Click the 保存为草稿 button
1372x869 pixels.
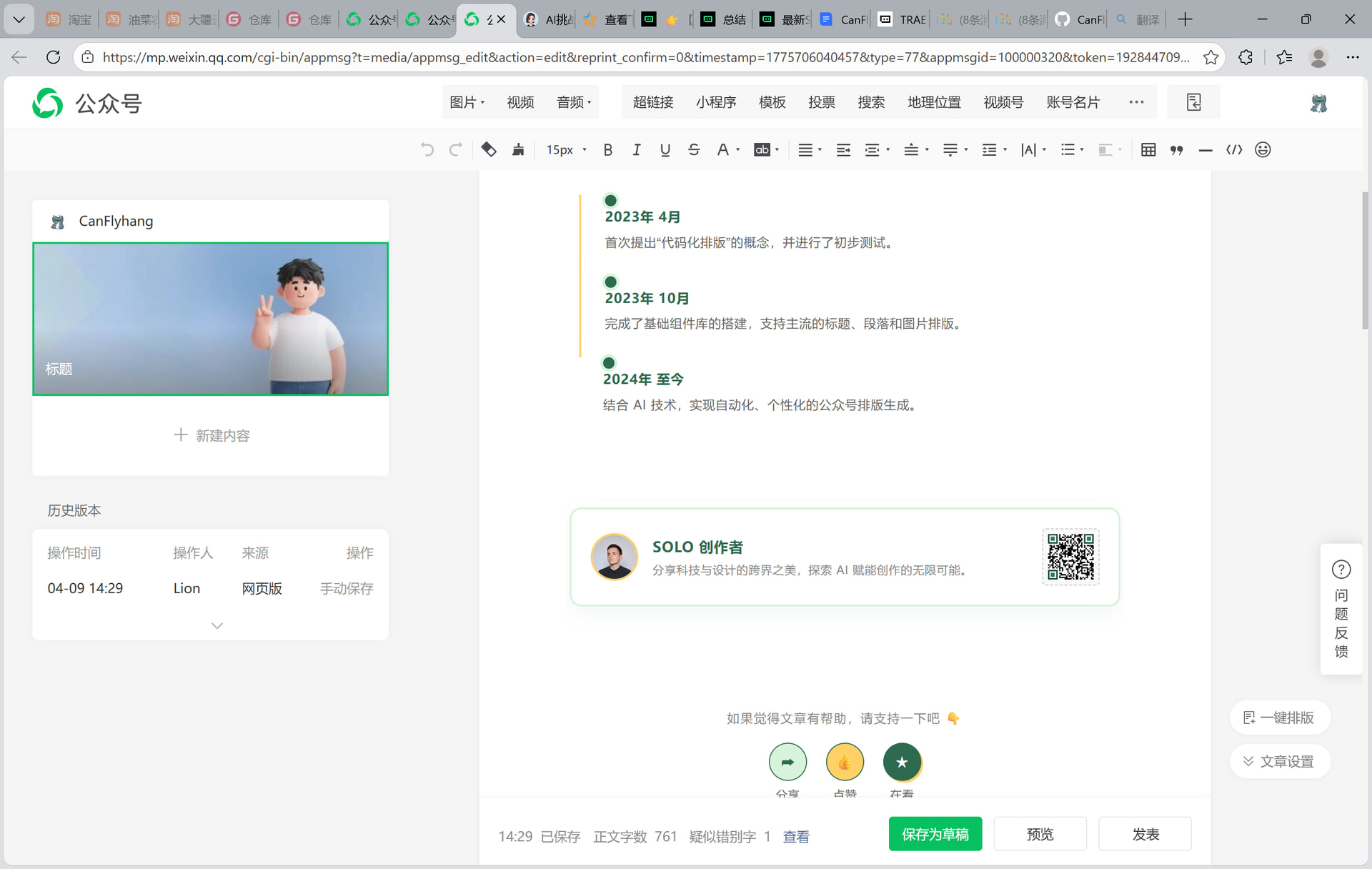coord(935,834)
